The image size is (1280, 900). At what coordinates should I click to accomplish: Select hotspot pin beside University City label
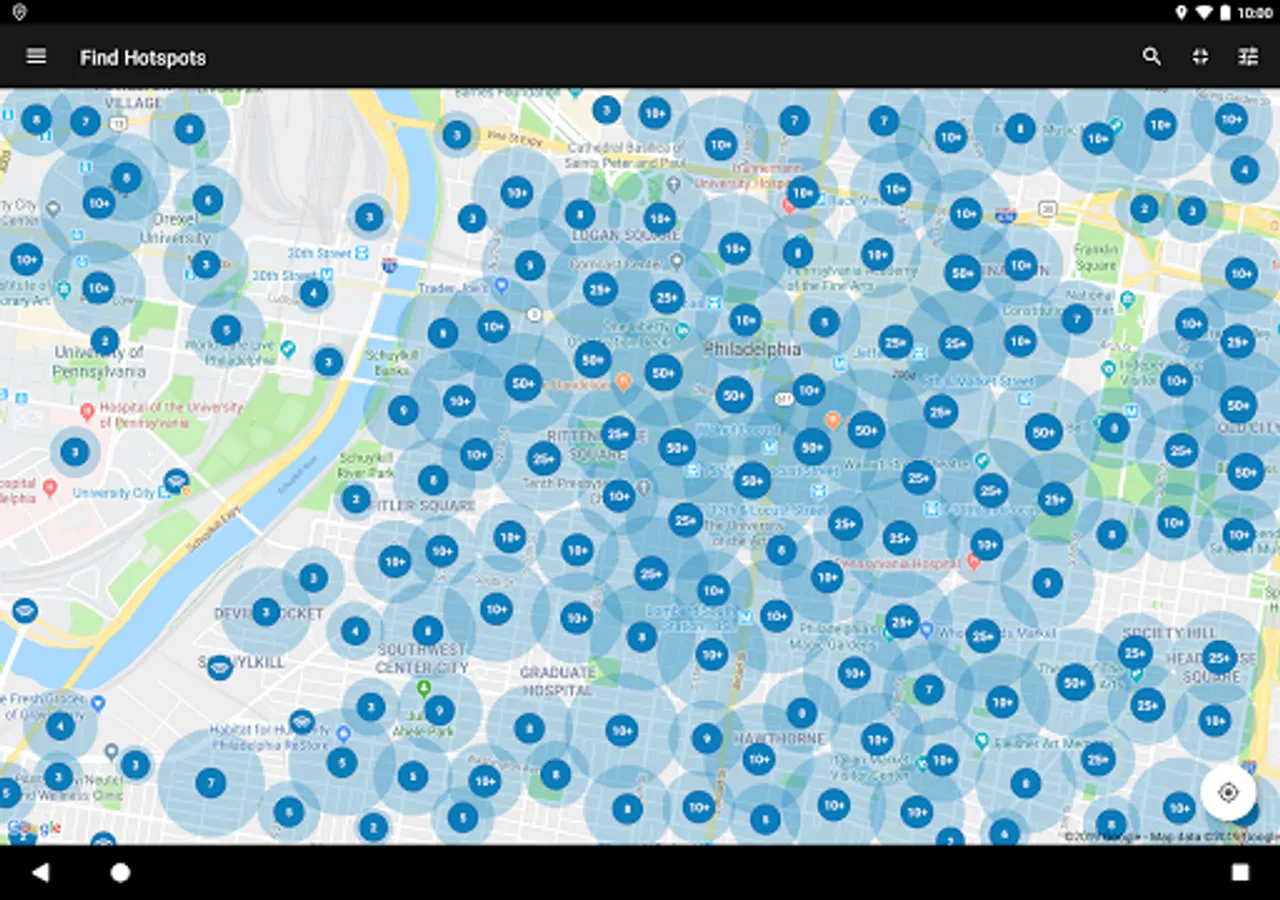tap(176, 481)
